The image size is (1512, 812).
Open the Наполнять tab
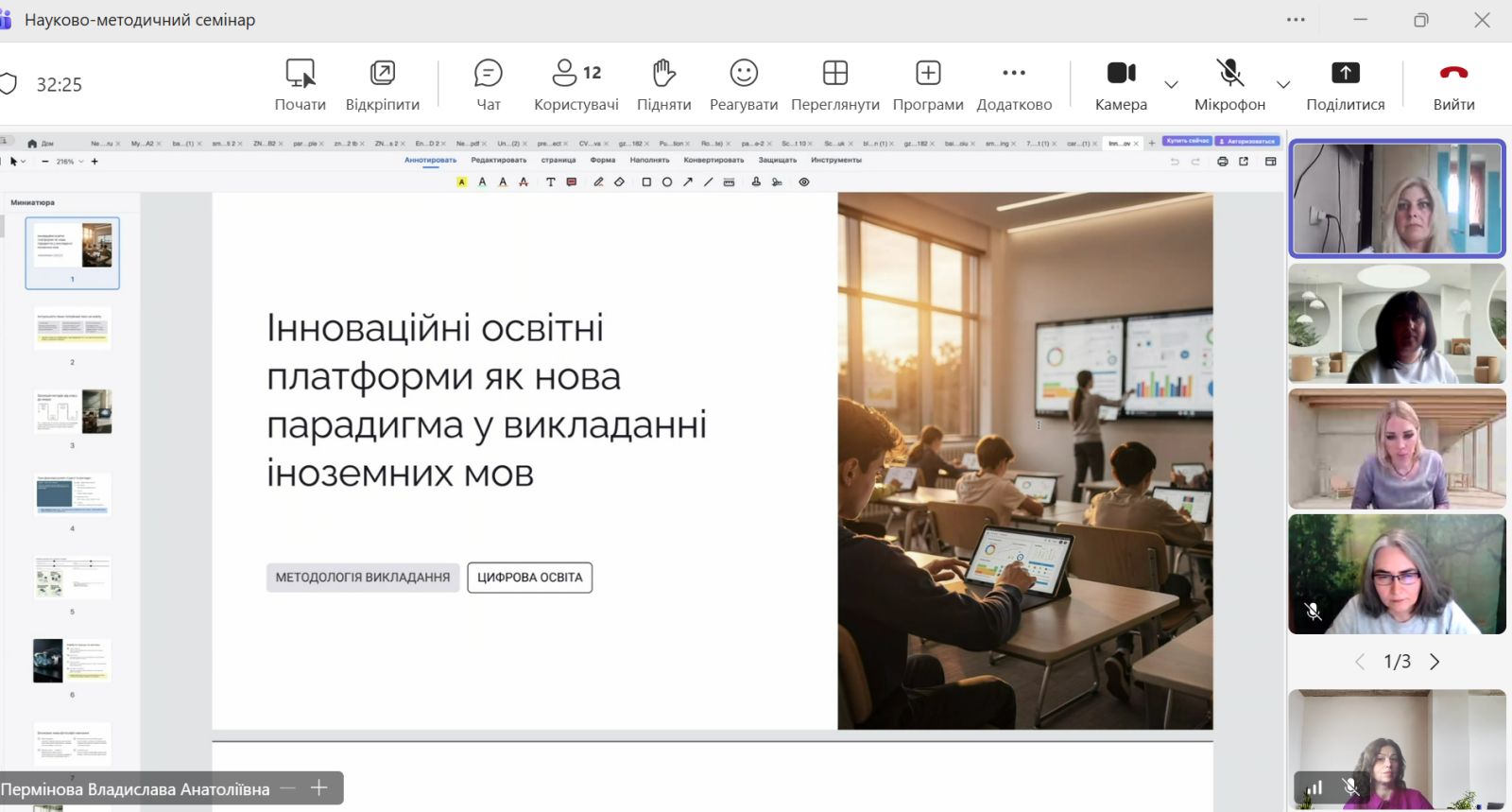click(650, 160)
